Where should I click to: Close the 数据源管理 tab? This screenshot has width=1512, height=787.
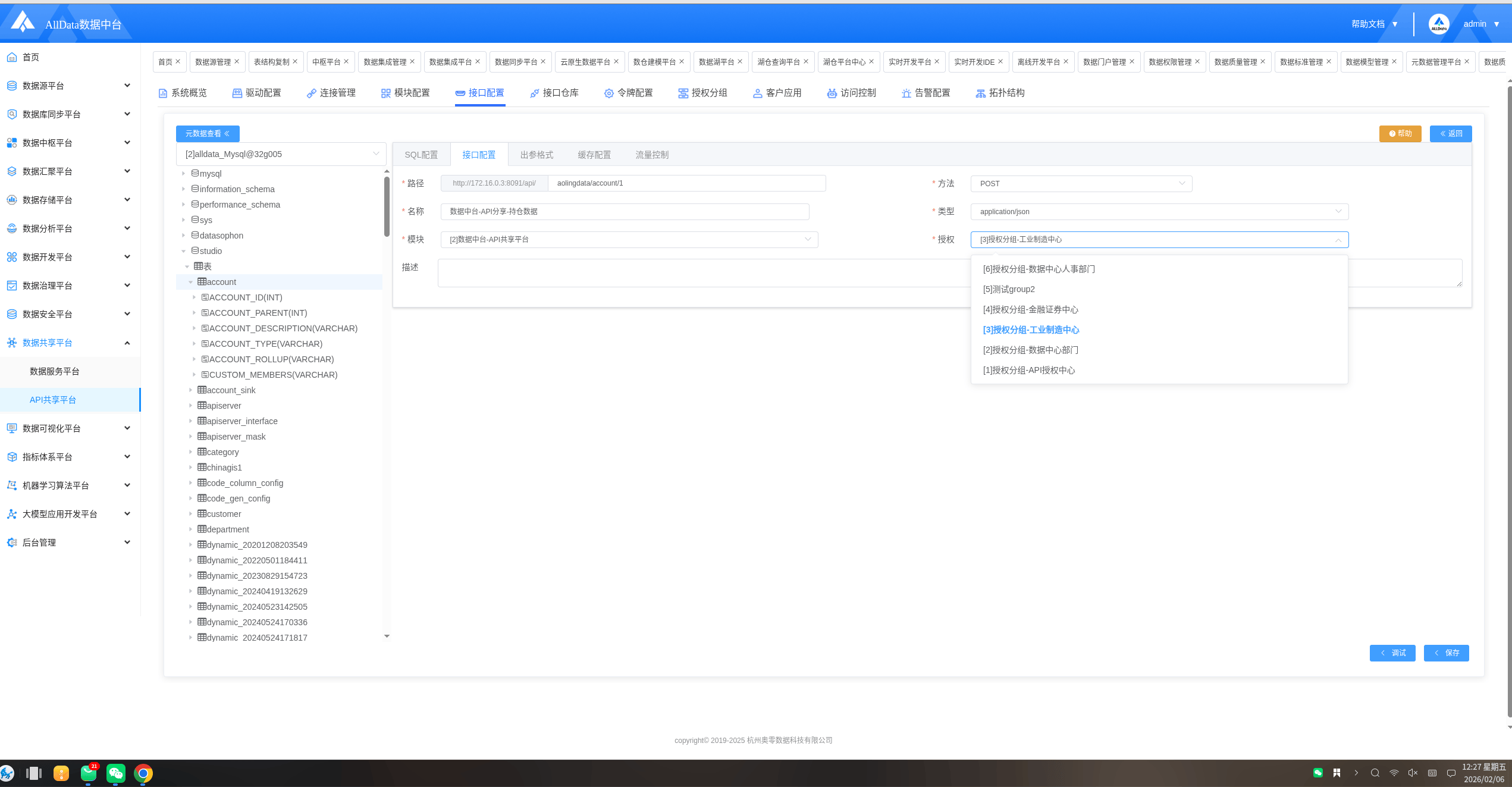click(237, 61)
